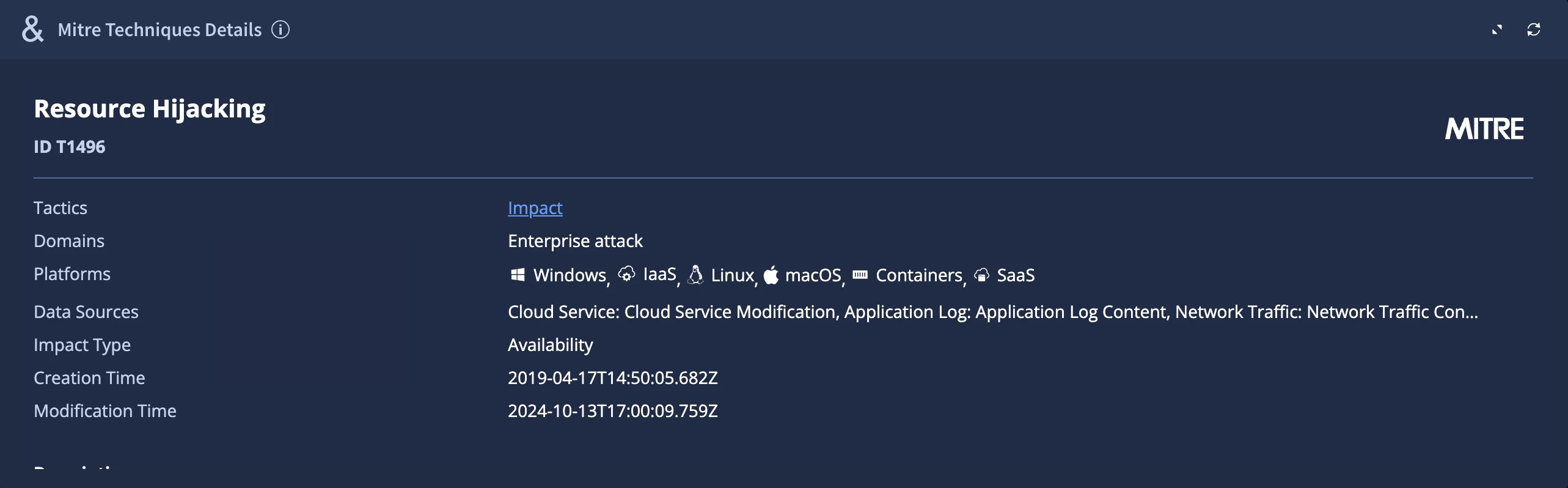Click the Windows platform icon

pyautogui.click(x=518, y=275)
